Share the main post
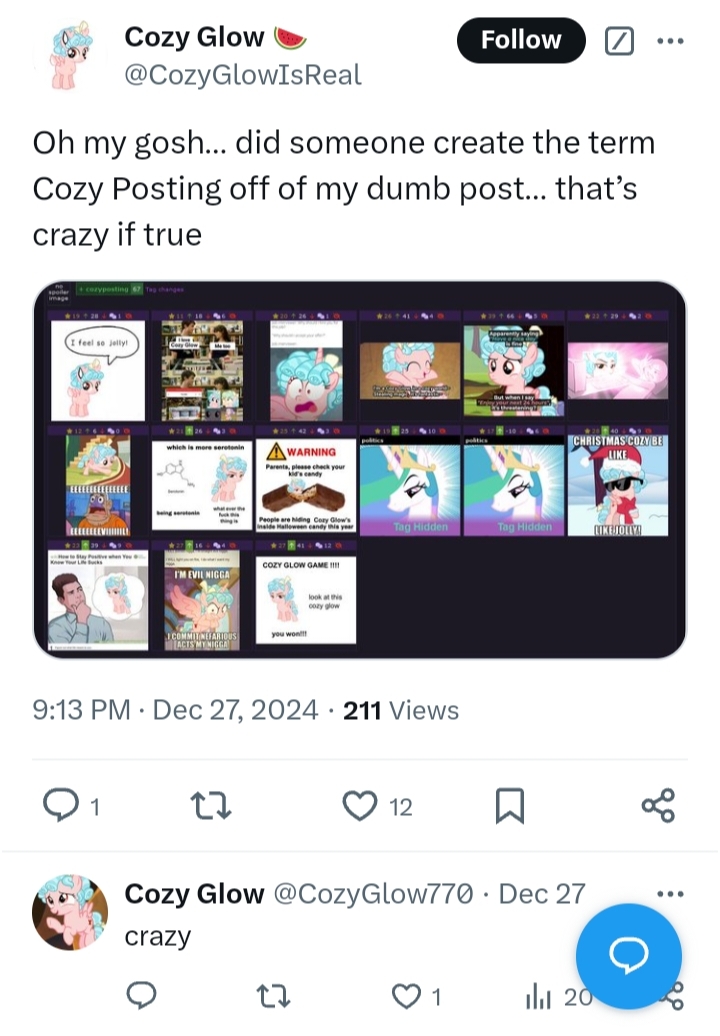 [658, 806]
